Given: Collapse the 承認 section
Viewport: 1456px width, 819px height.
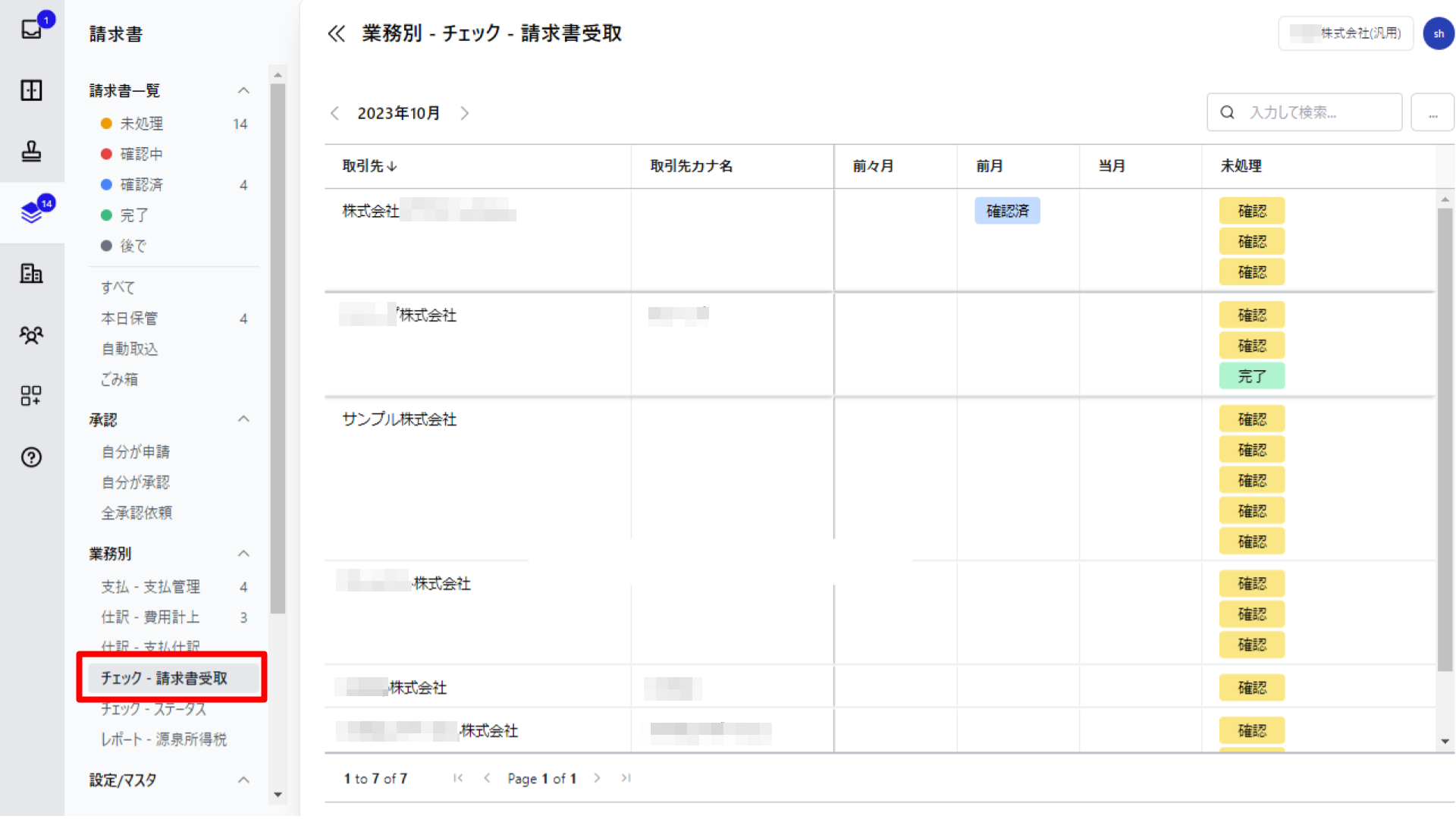Looking at the screenshot, I should tap(243, 419).
